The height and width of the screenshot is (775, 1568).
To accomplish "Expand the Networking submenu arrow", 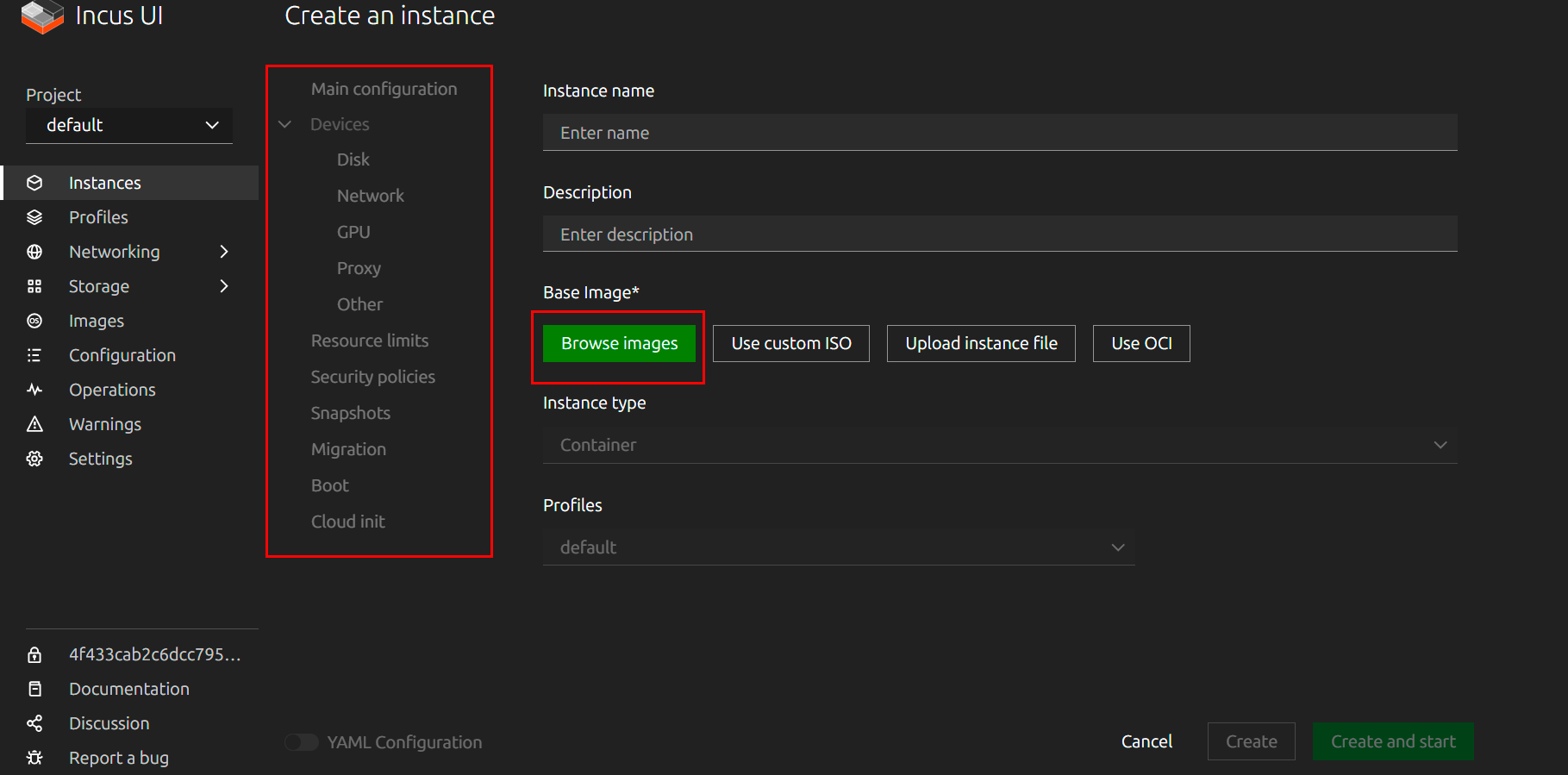I will [x=224, y=252].
